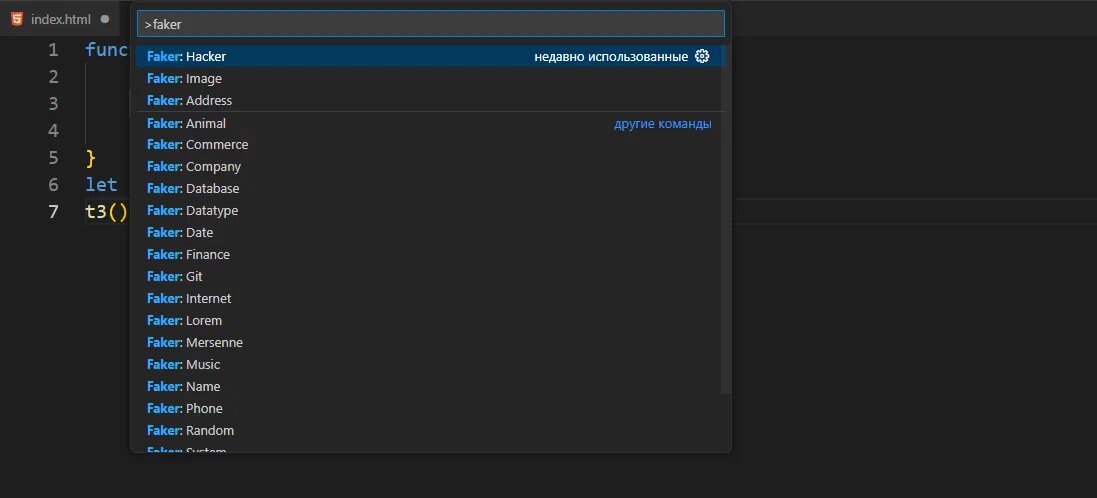
Task: Select Faker: Random from the list
Action: 431,430
